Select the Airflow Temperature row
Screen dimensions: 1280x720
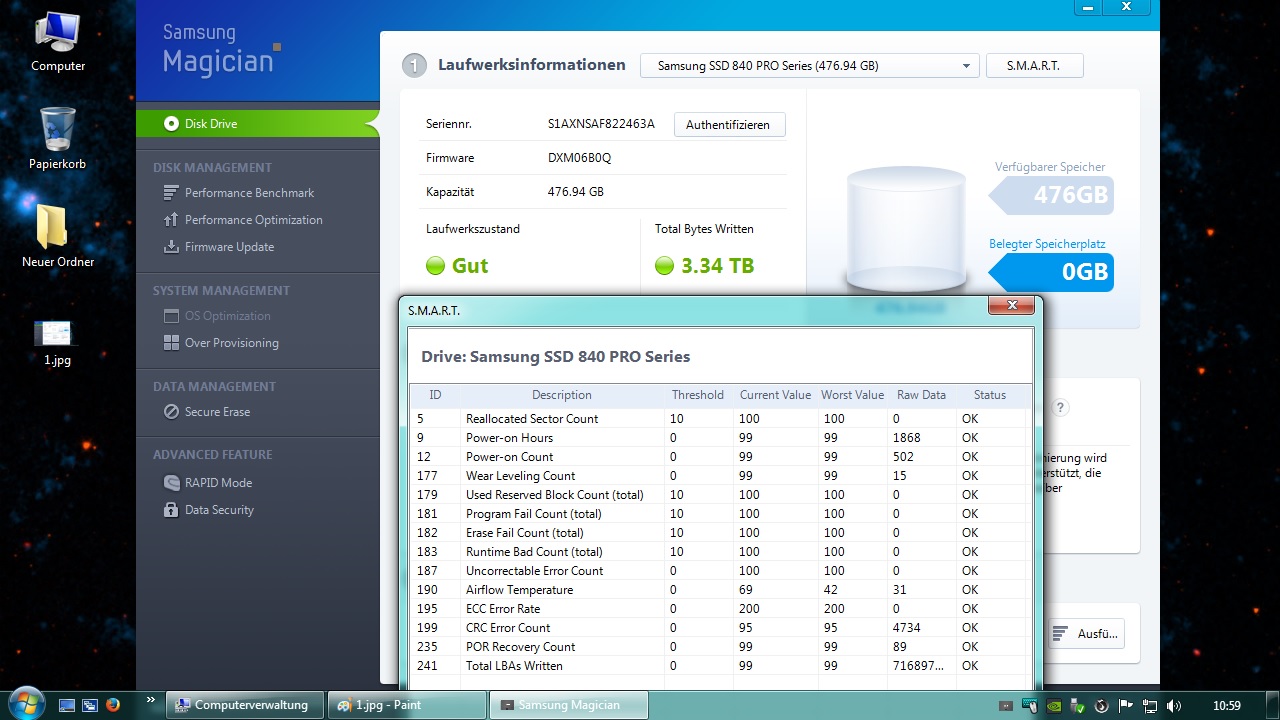[718, 590]
